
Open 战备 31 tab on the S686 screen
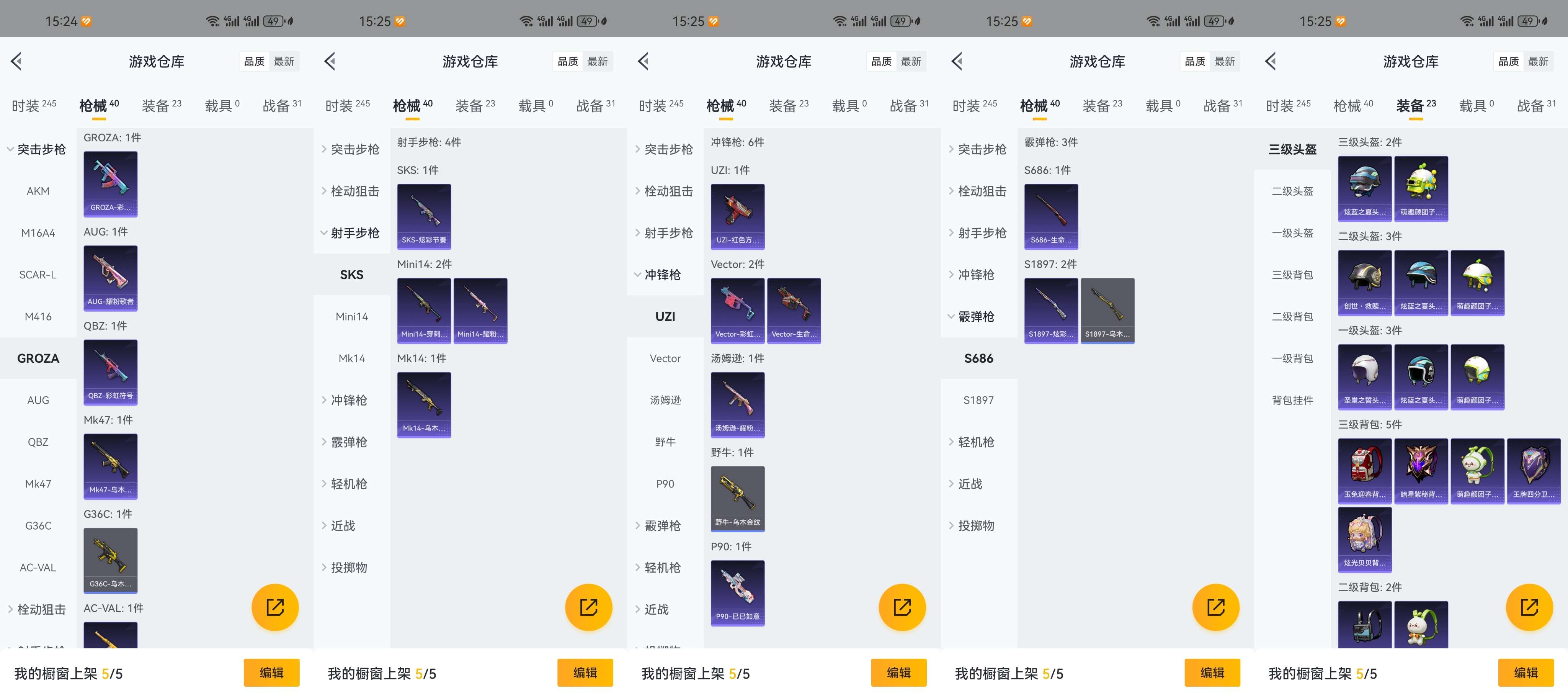point(1223,105)
